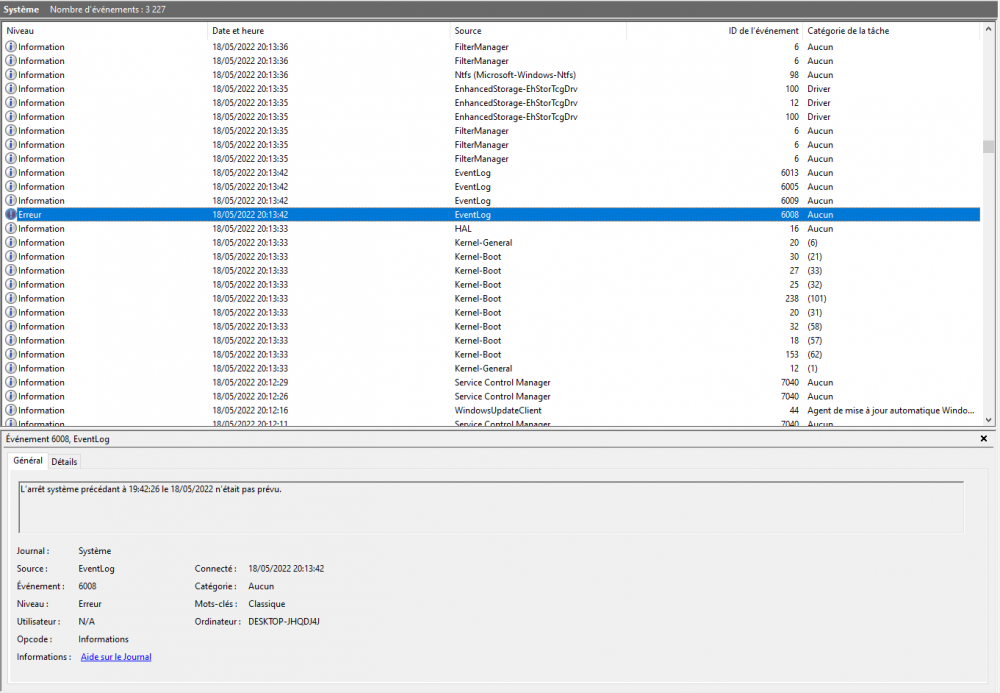Screen dimensions: 1000x693
Task: Click the event list scrollbar's down arrow
Action: point(988,421)
